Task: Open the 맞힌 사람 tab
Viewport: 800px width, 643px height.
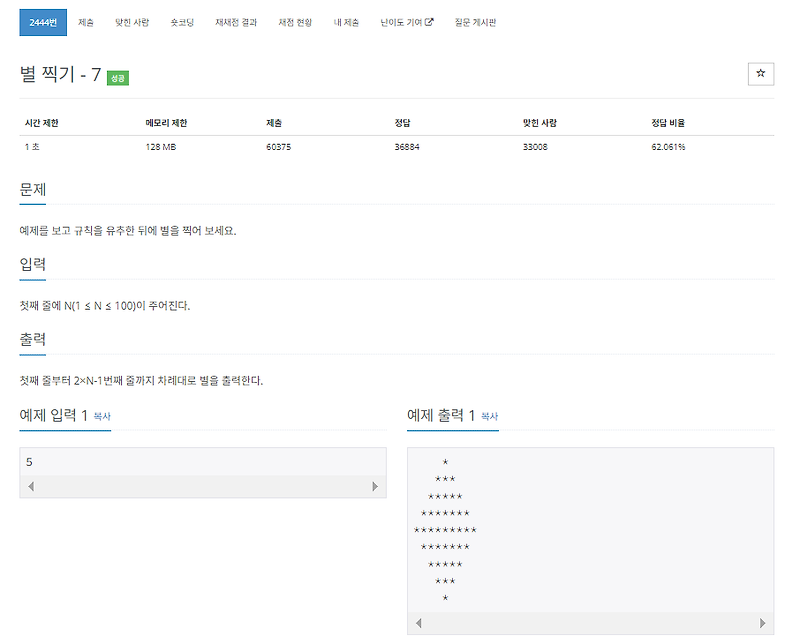Action: (130, 20)
